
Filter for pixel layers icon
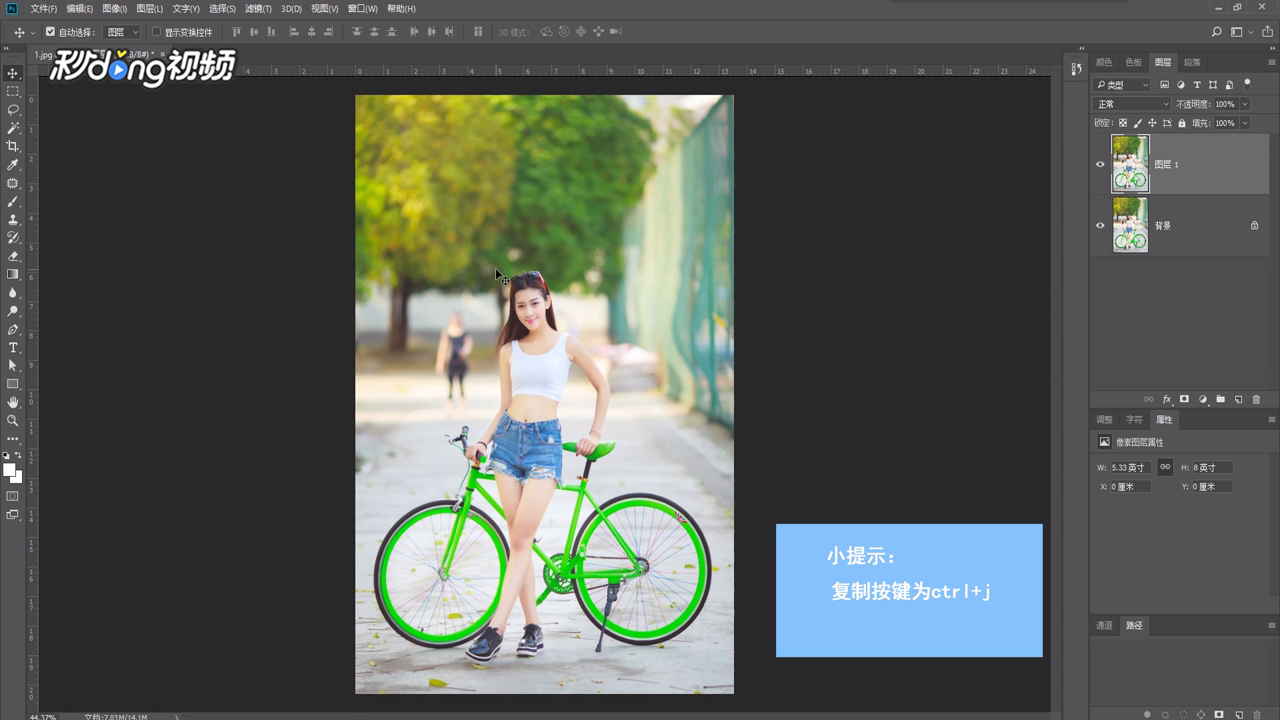pos(1164,85)
